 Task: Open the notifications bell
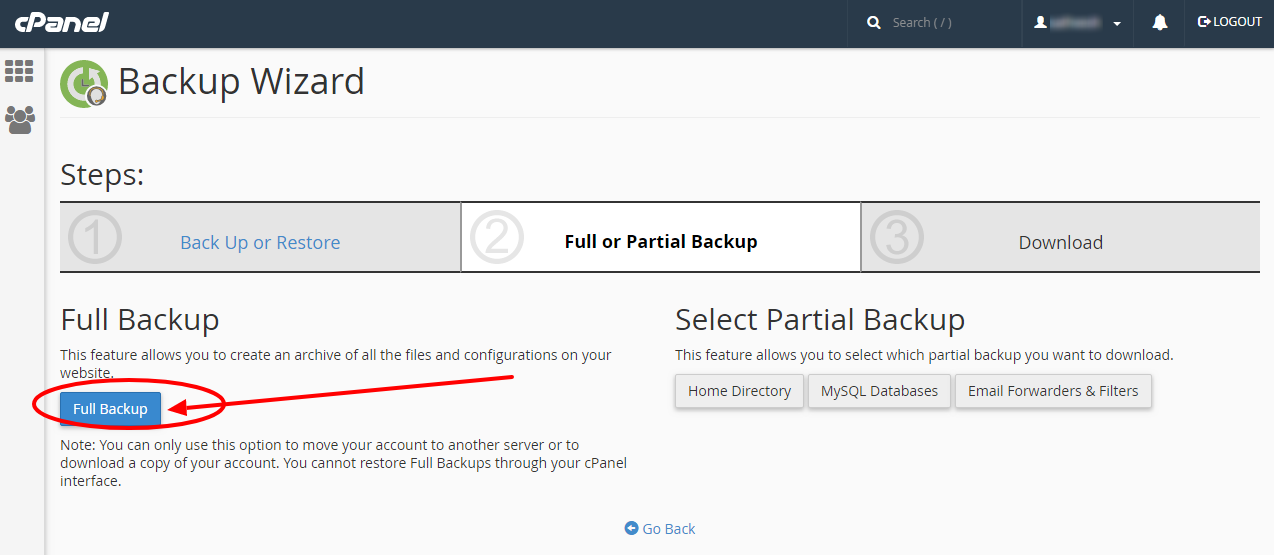[1160, 22]
